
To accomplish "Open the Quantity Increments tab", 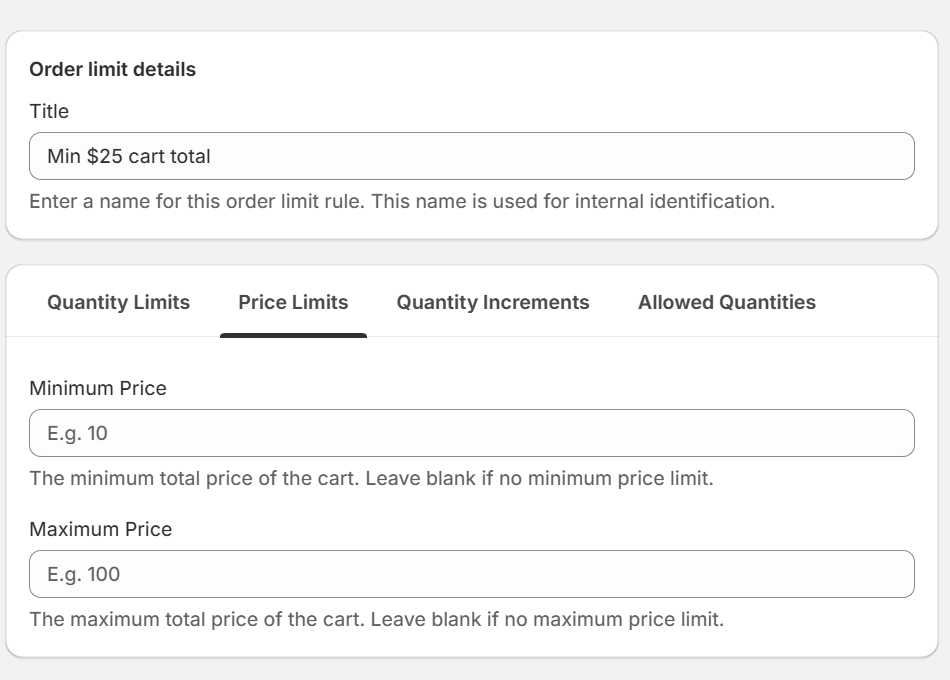I will coord(493,302).
